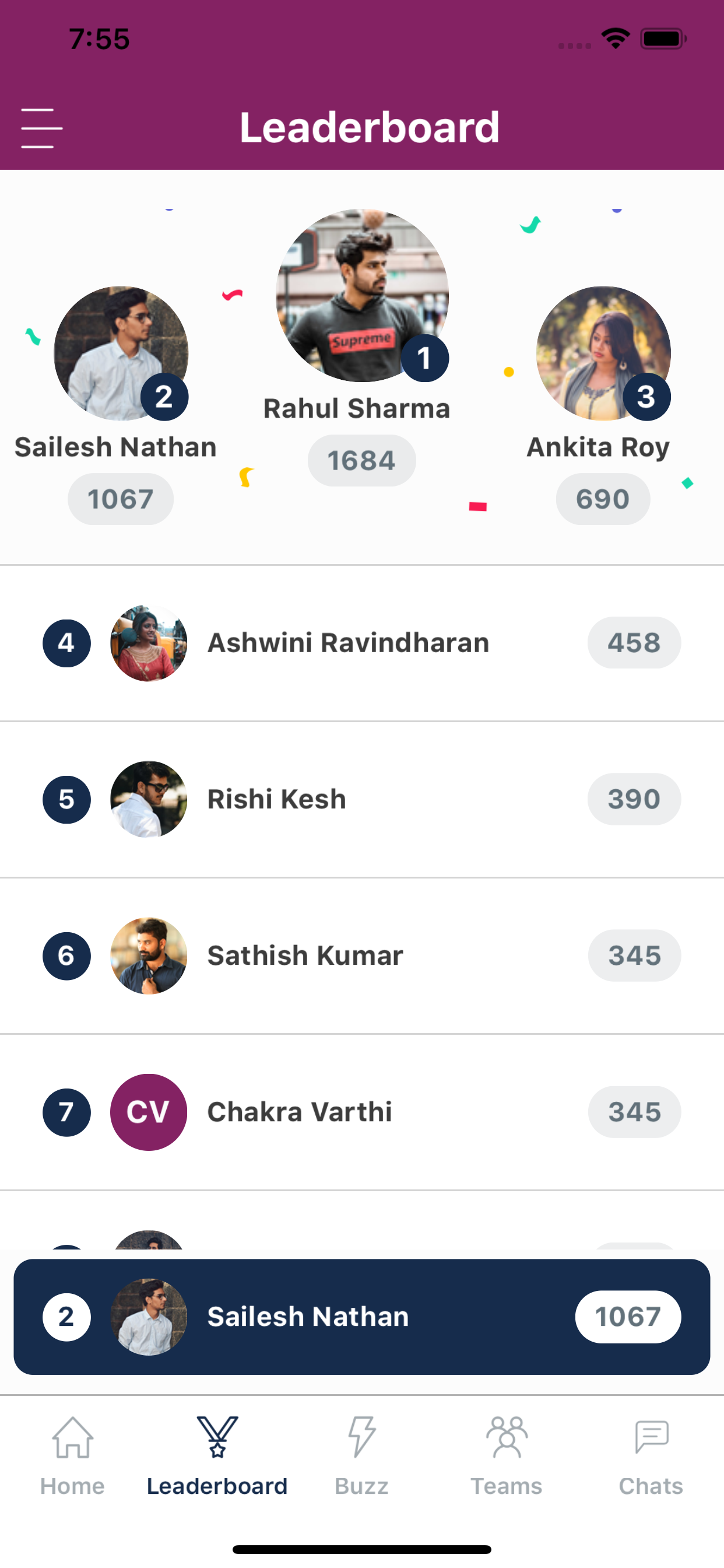Open the Chats message icon
This screenshot has width=724, height=1568.
coord(652,1437)
